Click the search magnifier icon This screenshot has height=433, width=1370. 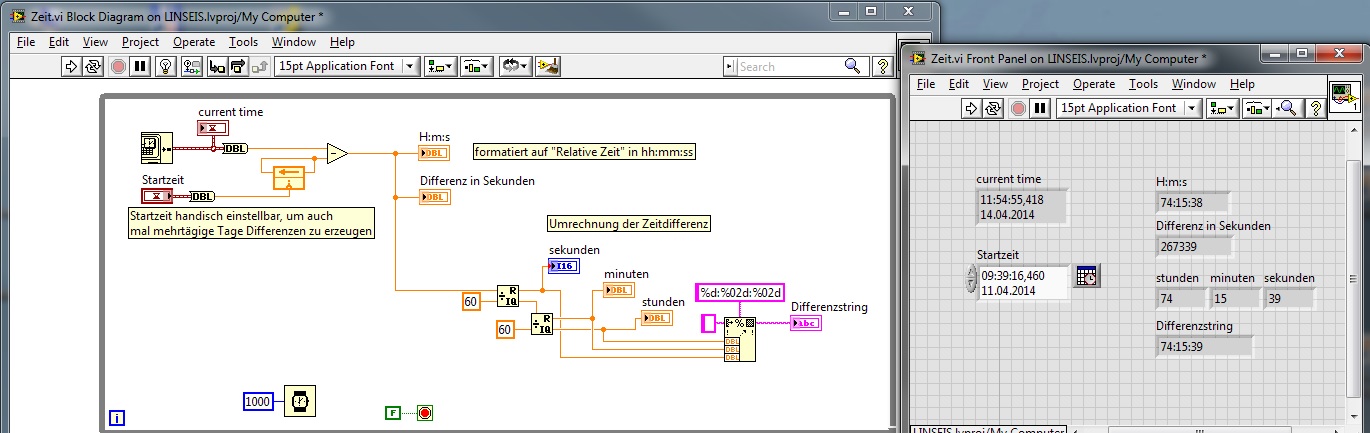click(x=852, y=66)
